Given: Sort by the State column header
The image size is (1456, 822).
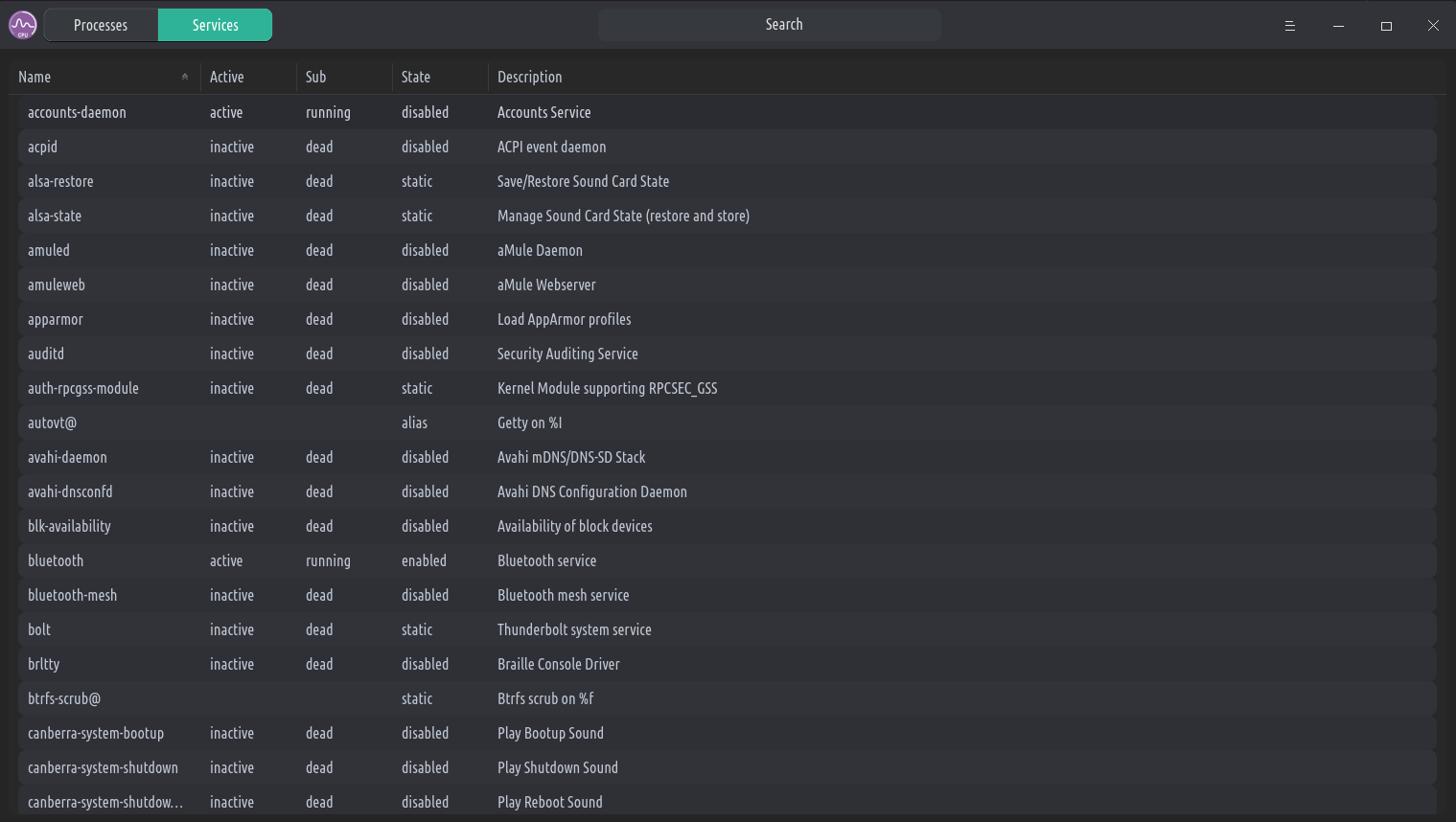Looking at the screenshot, I should 416,77.
